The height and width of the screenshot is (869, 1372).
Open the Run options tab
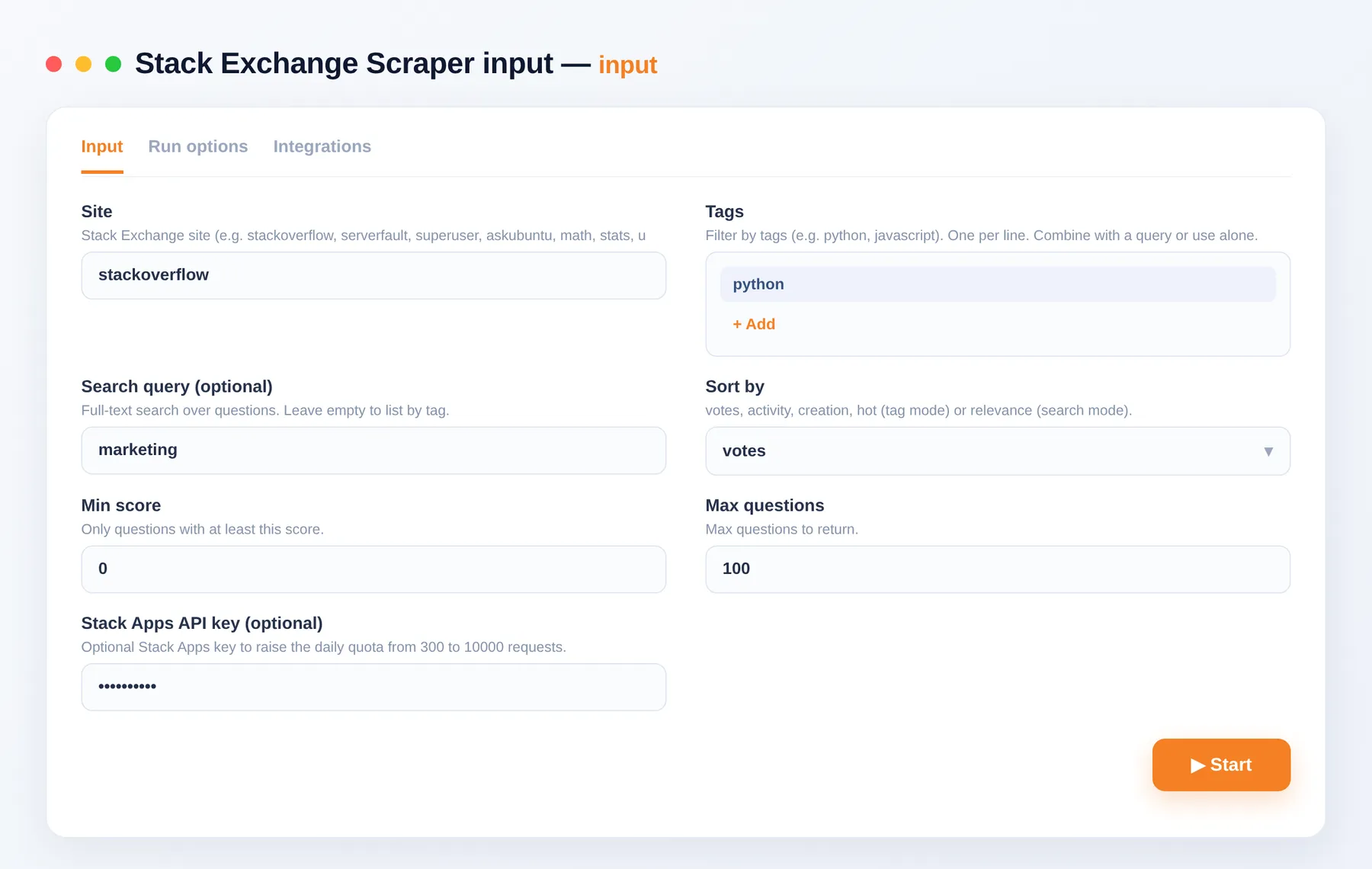198,146
